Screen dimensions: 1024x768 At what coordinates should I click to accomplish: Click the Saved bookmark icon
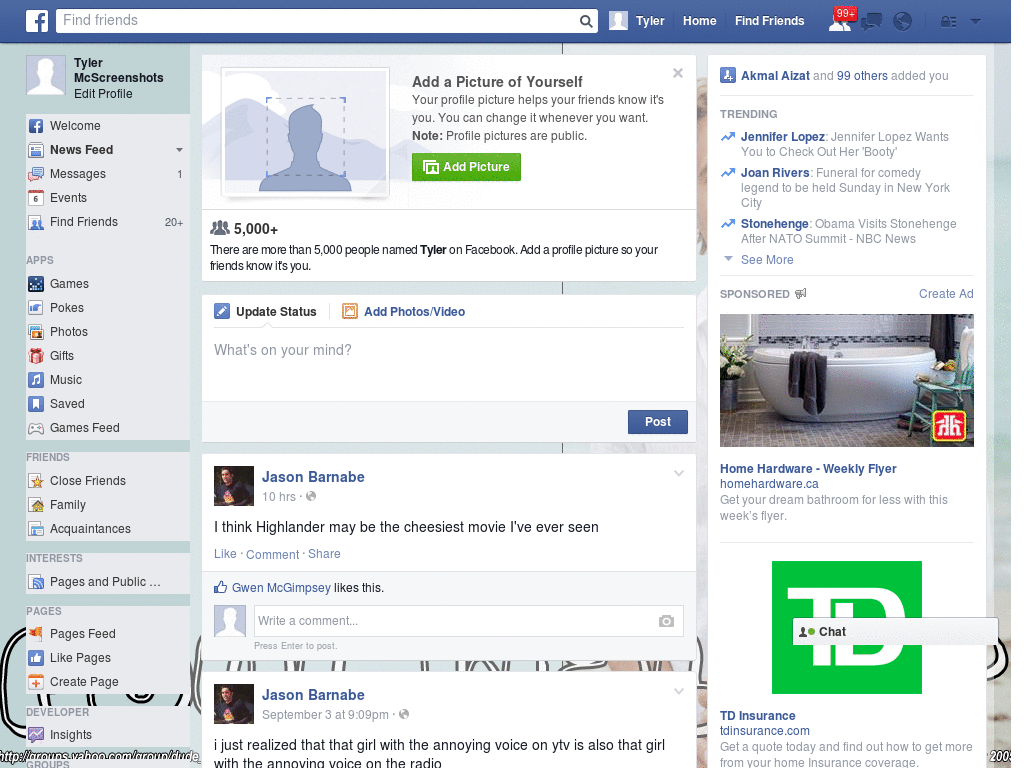36,404
